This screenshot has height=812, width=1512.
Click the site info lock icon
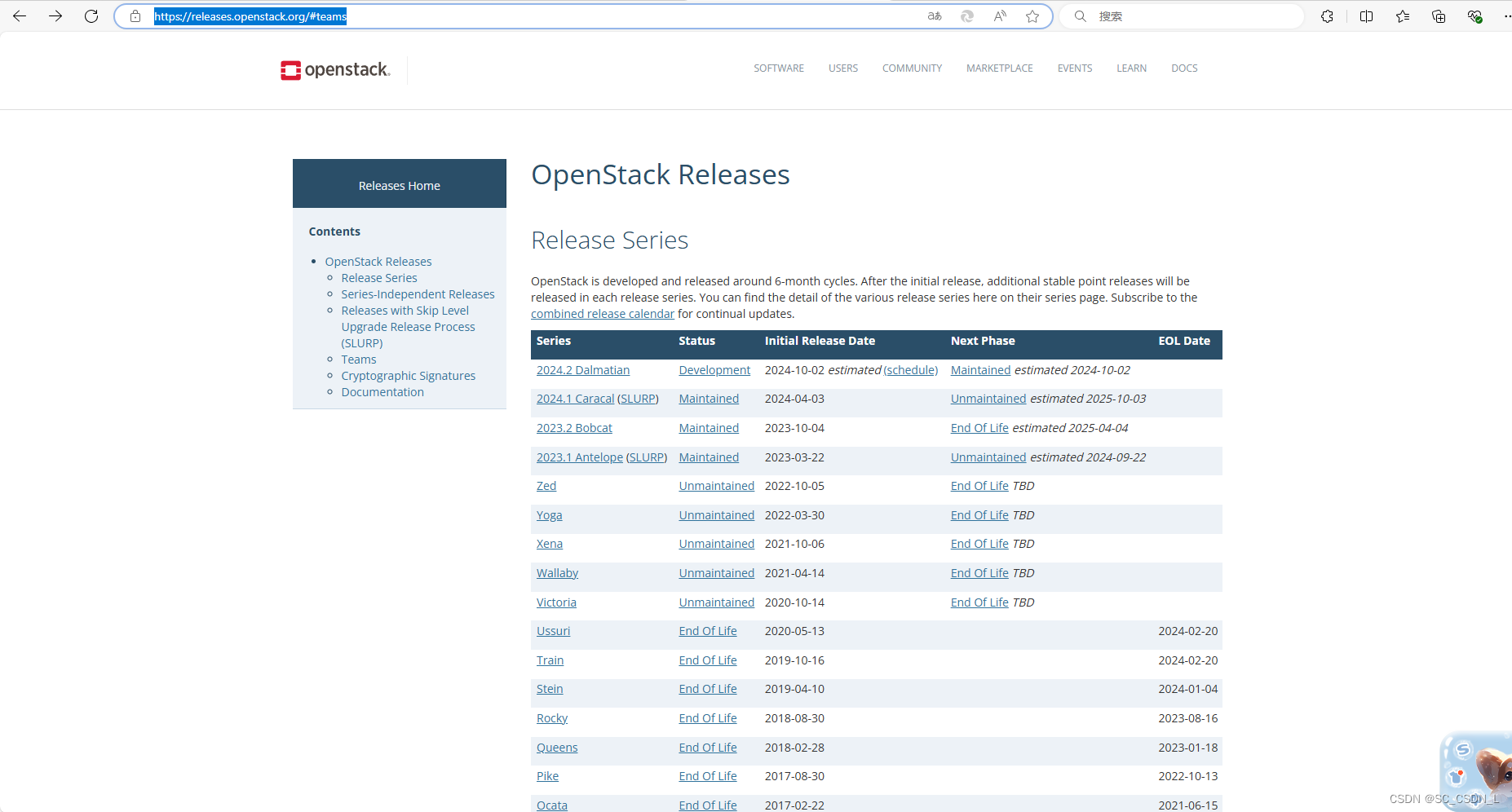(135, 16)
